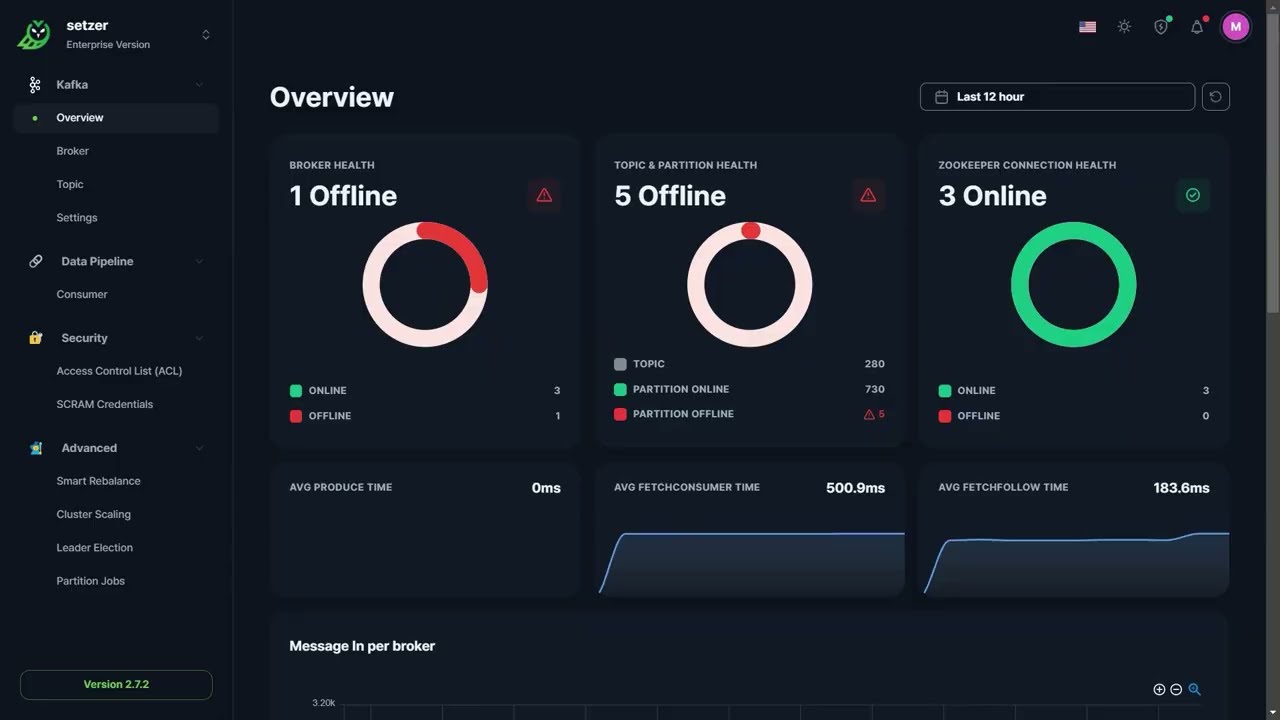
Task: Zoom in on Message In chart
Action: (x=1159, y=690)
